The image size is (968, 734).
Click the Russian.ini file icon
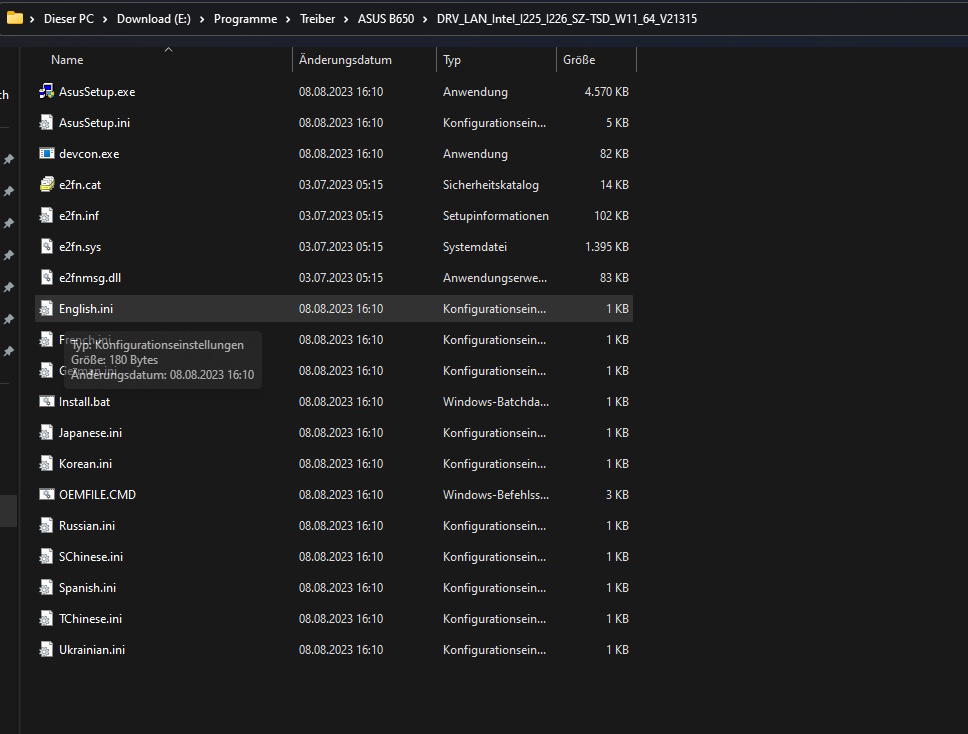pos(46,525)
